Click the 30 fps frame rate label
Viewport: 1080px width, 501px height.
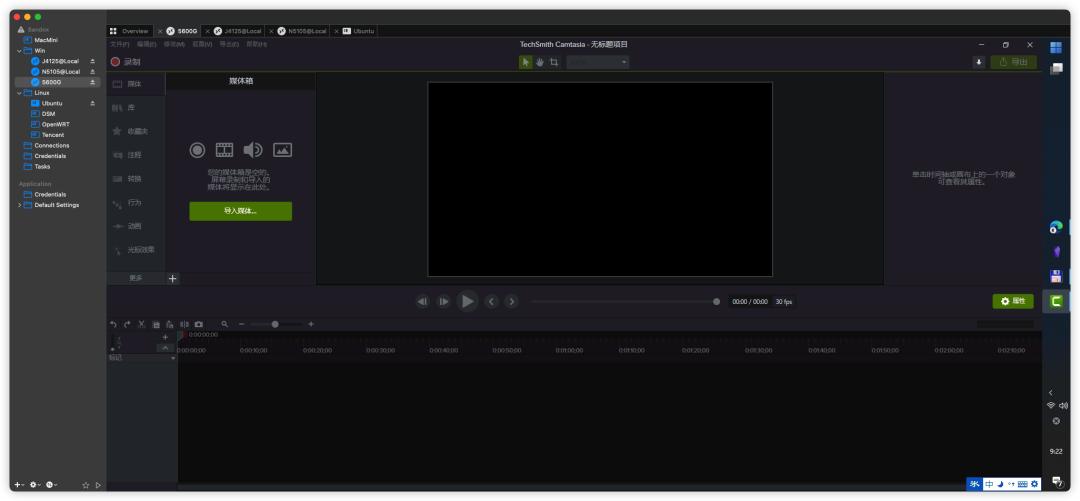coord(784,302)
